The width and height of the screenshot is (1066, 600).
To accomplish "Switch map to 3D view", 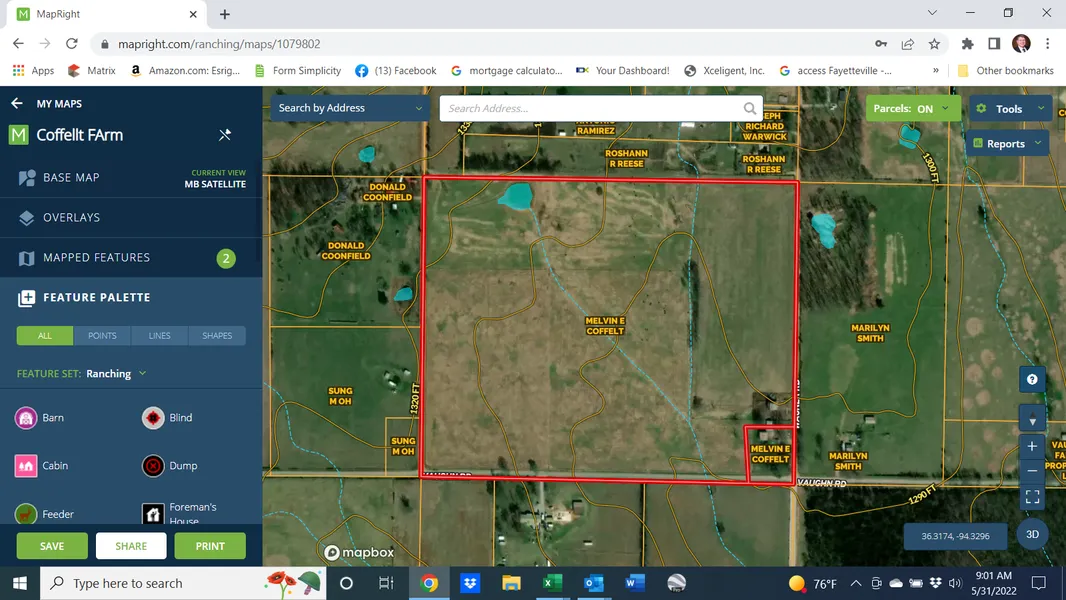I will [x=1032, y=534].
